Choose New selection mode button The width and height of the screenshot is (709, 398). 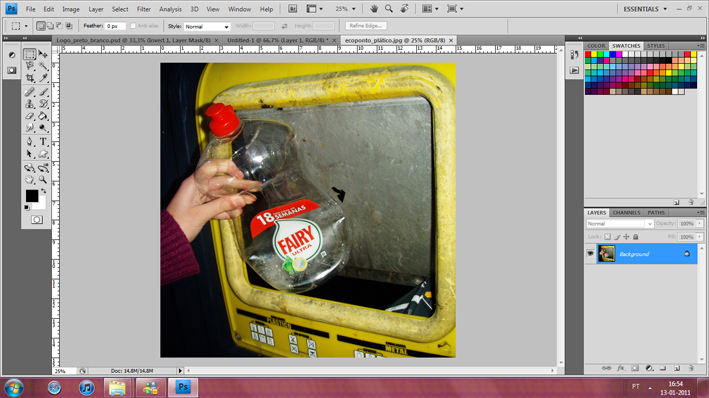click(41, 26)
